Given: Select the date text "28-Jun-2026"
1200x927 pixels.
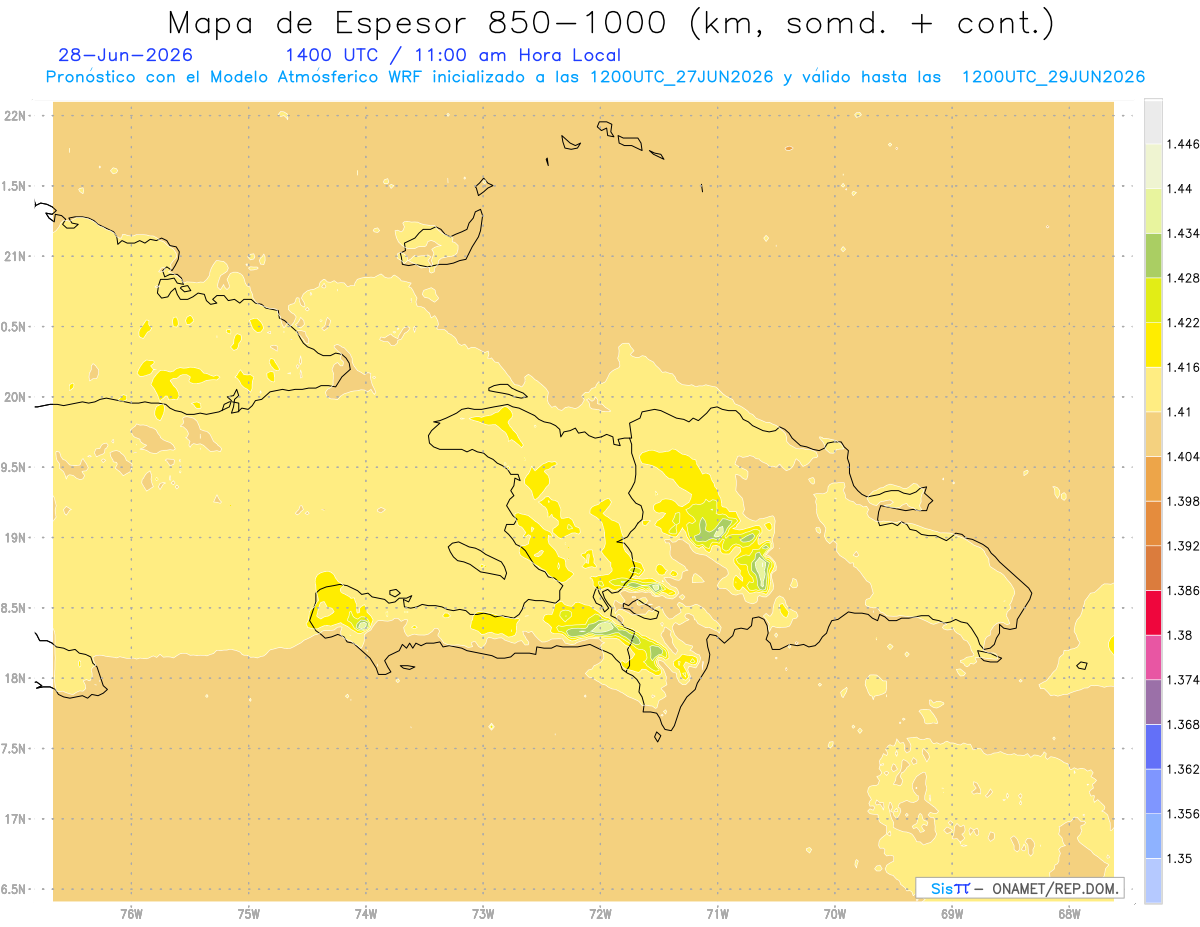Looking at the screenshot, I should click(x=126, y=55).
